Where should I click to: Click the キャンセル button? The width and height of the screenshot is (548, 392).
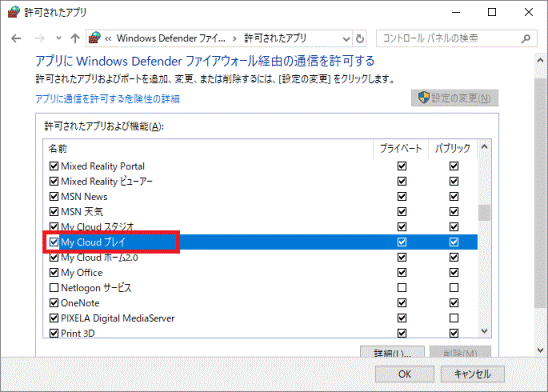click(x=472, y=374)
